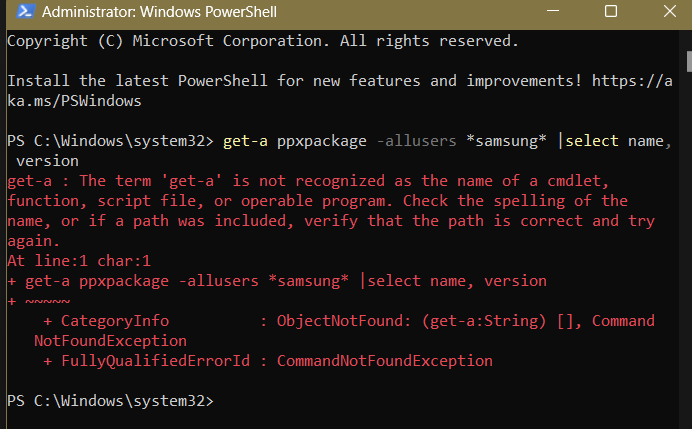Click the 'version' continuation under the command
The image size is (692, 429).
(47, 161)
